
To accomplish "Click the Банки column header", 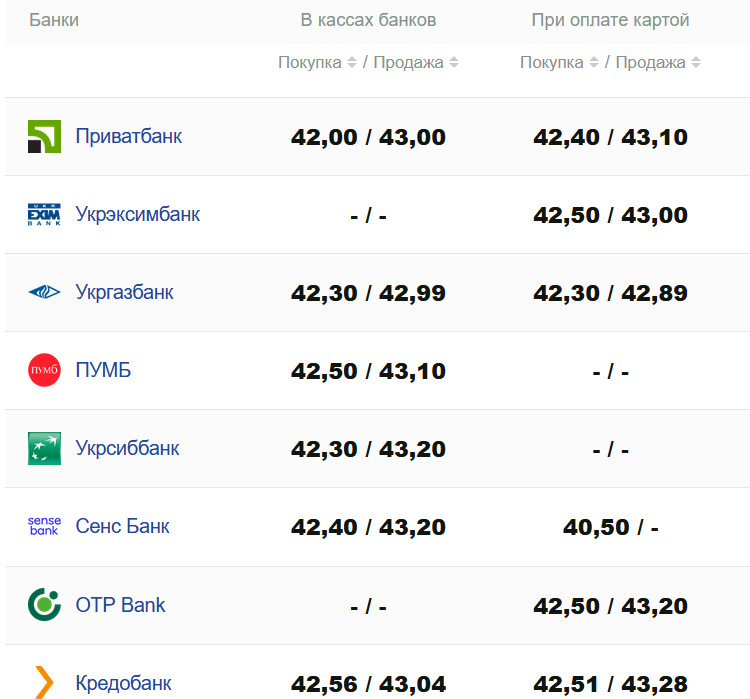I will pyautogui.click(x=54, y=20).
